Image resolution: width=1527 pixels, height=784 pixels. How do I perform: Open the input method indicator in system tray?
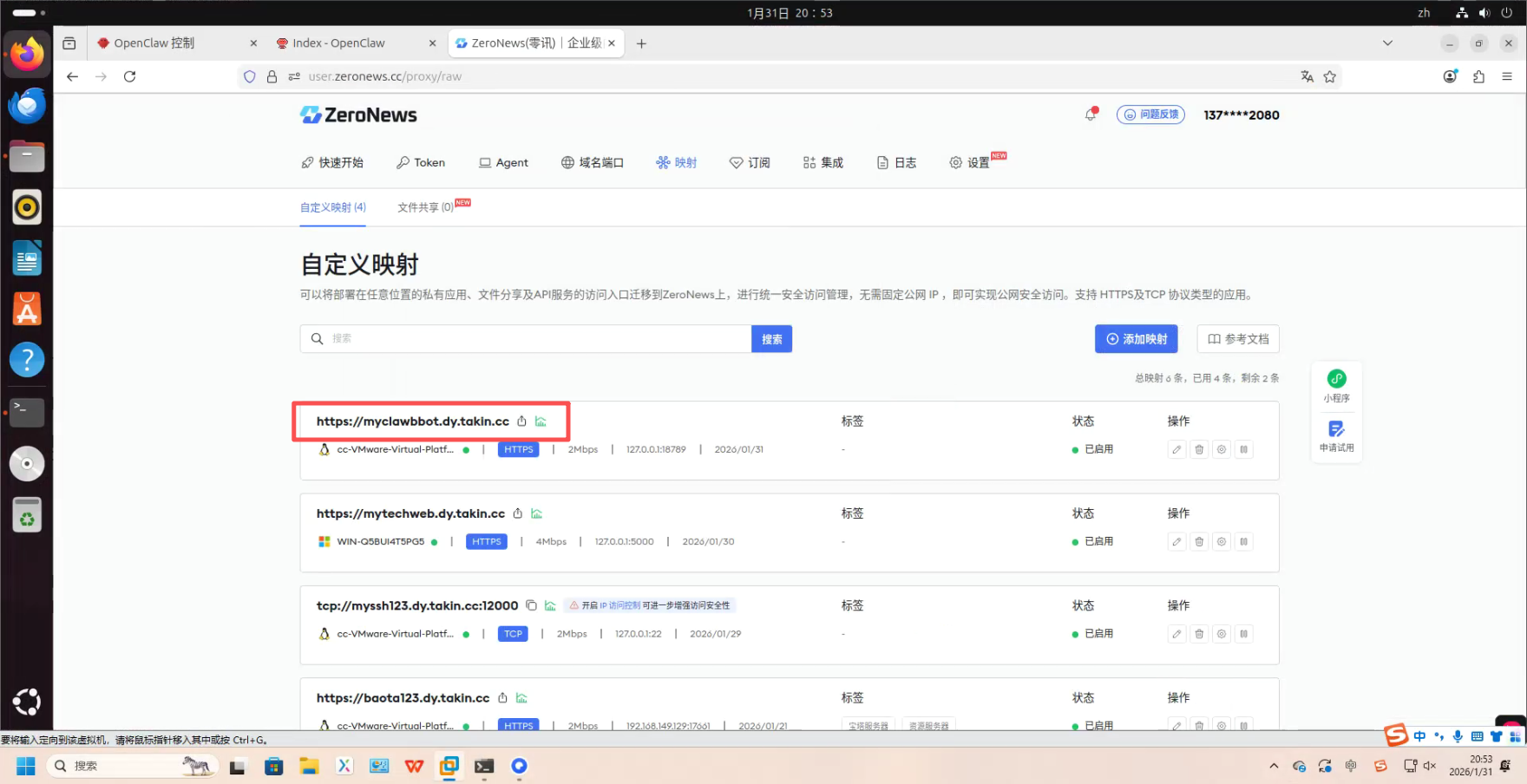1423,12
